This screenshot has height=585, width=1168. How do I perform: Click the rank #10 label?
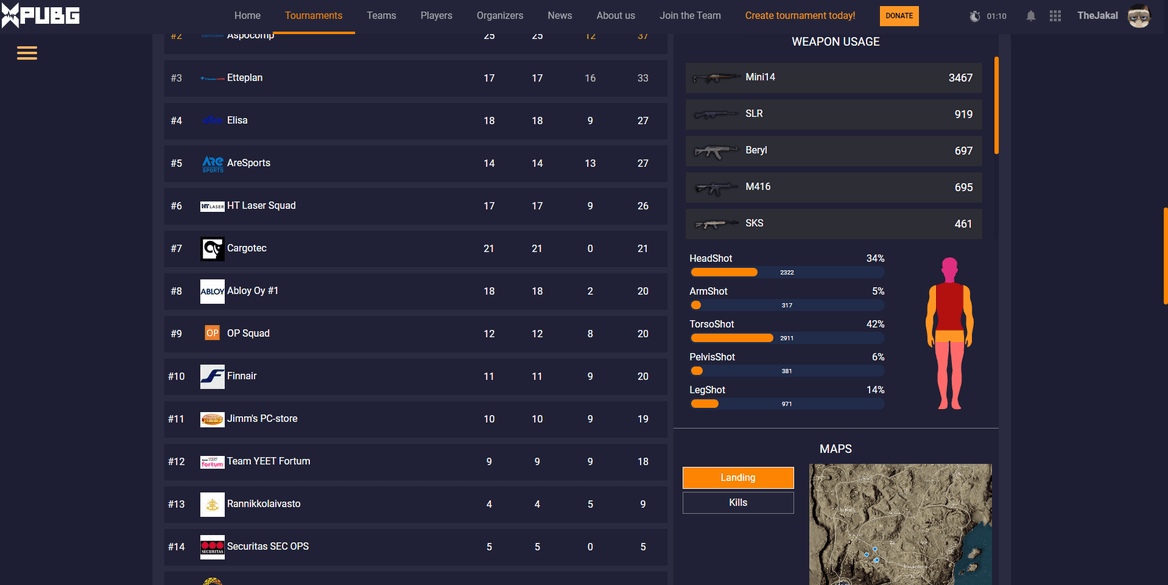177,376
